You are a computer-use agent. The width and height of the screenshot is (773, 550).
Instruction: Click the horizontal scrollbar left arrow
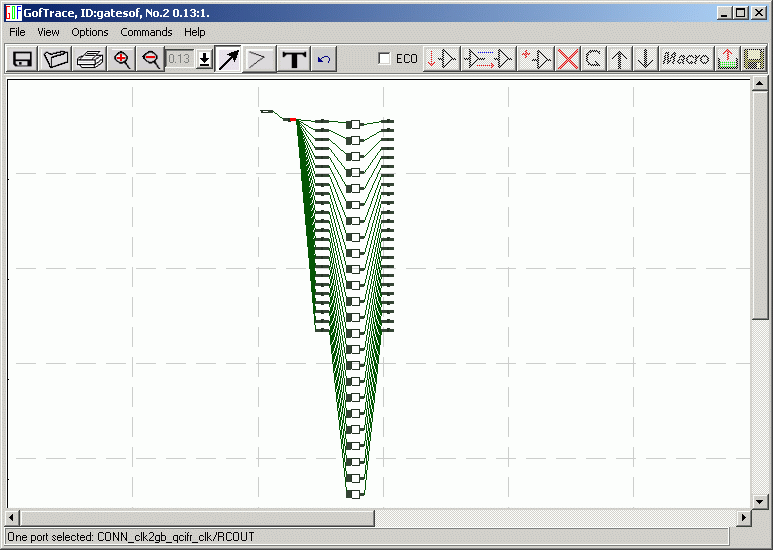click(x=12, y=518)
